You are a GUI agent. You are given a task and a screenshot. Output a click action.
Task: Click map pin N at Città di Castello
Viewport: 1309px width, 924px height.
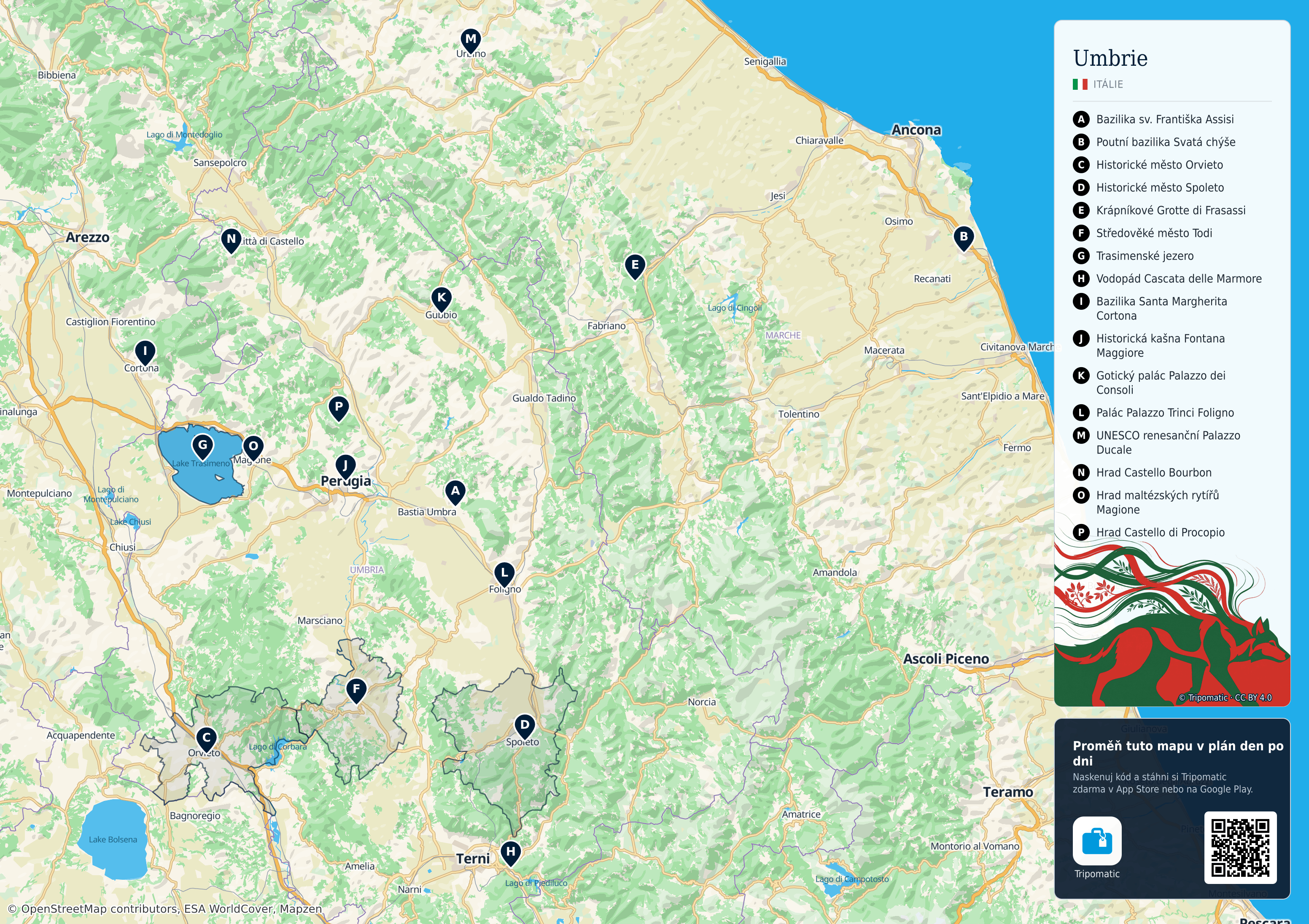(231, 241)
